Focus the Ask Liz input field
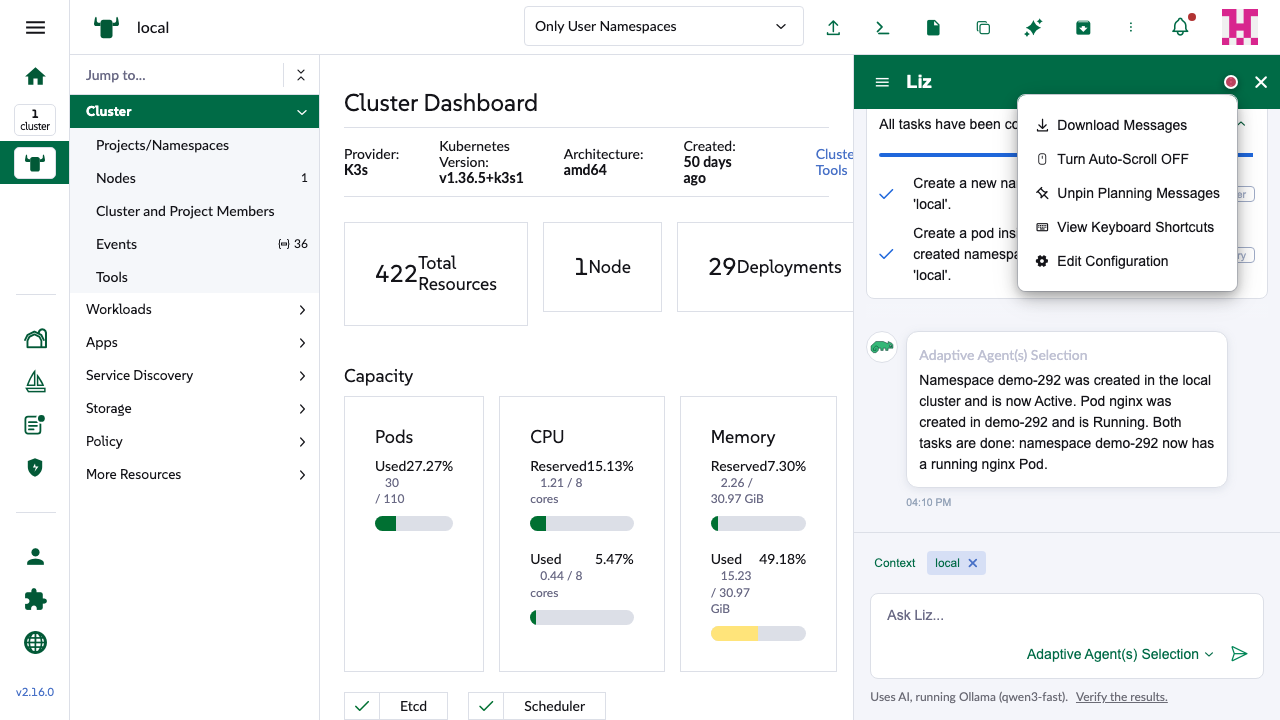The width and height of the screenshot is (1280, 720). 1066,616
